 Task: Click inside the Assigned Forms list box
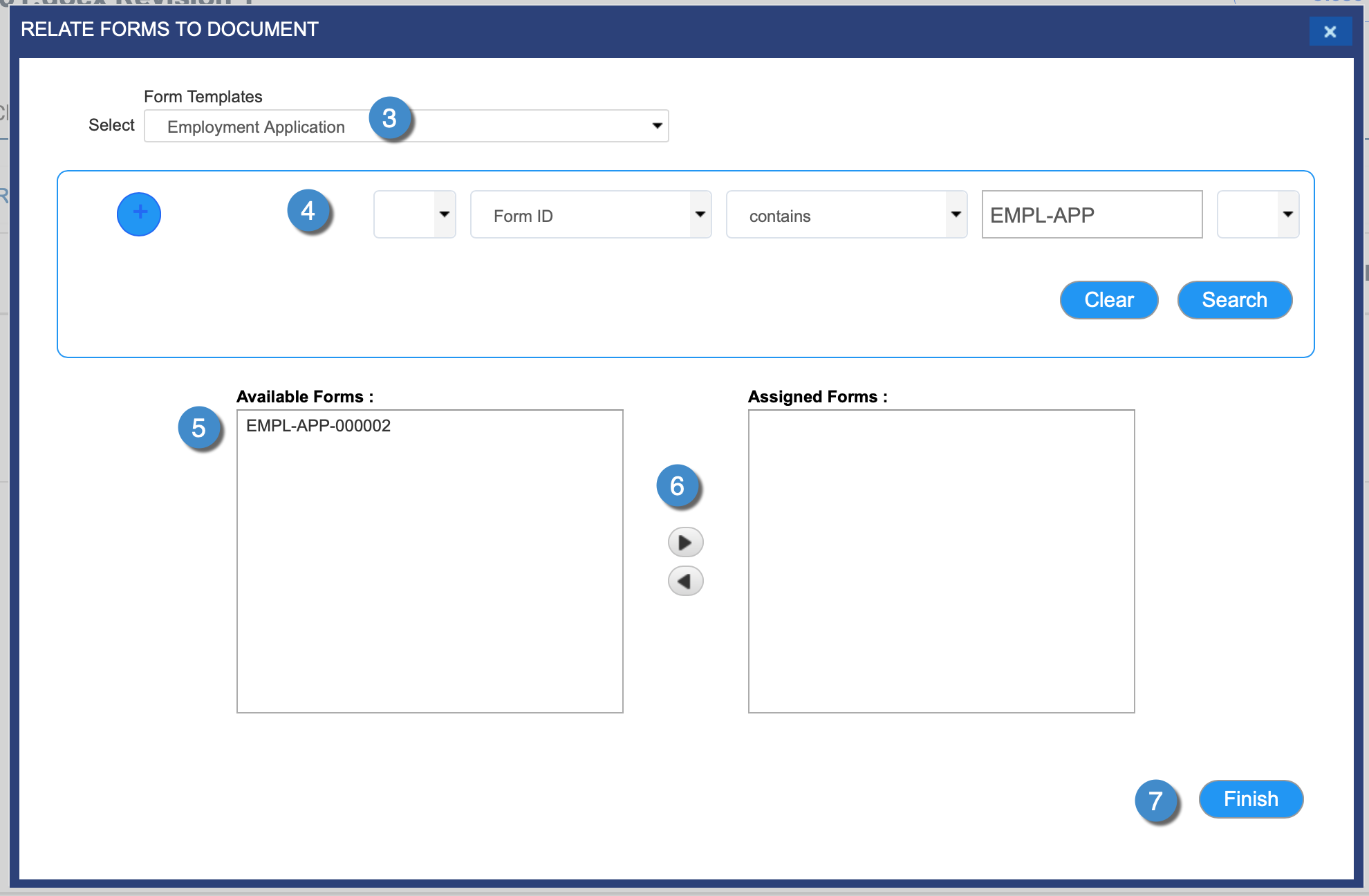point(941,561)
